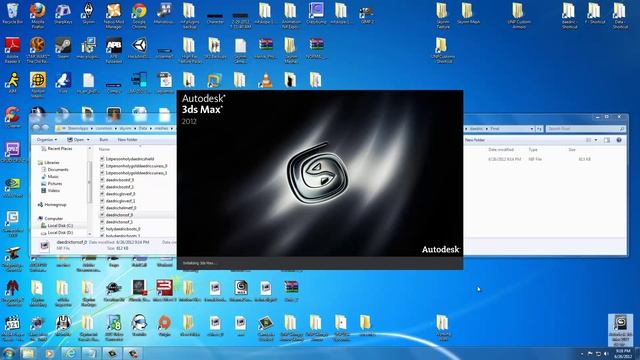Viewport: 640px width, 360px height.
Task: Select the Autodesk 3ds Max 2012 desktop shortcut
Action: (x=620, y=330)
